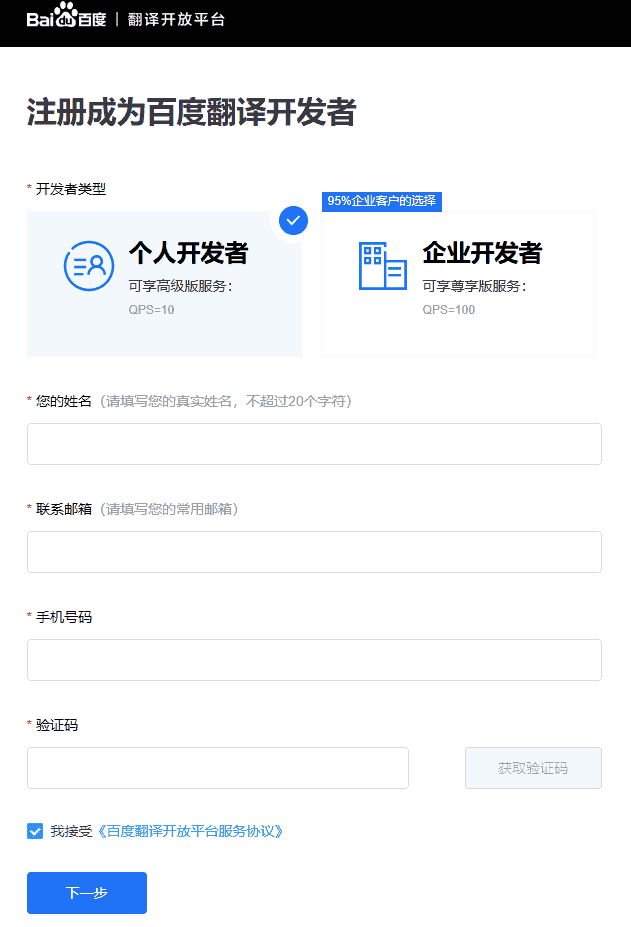Click the QPS=100 text
This screenshot has height=927, width=631.
448,310
